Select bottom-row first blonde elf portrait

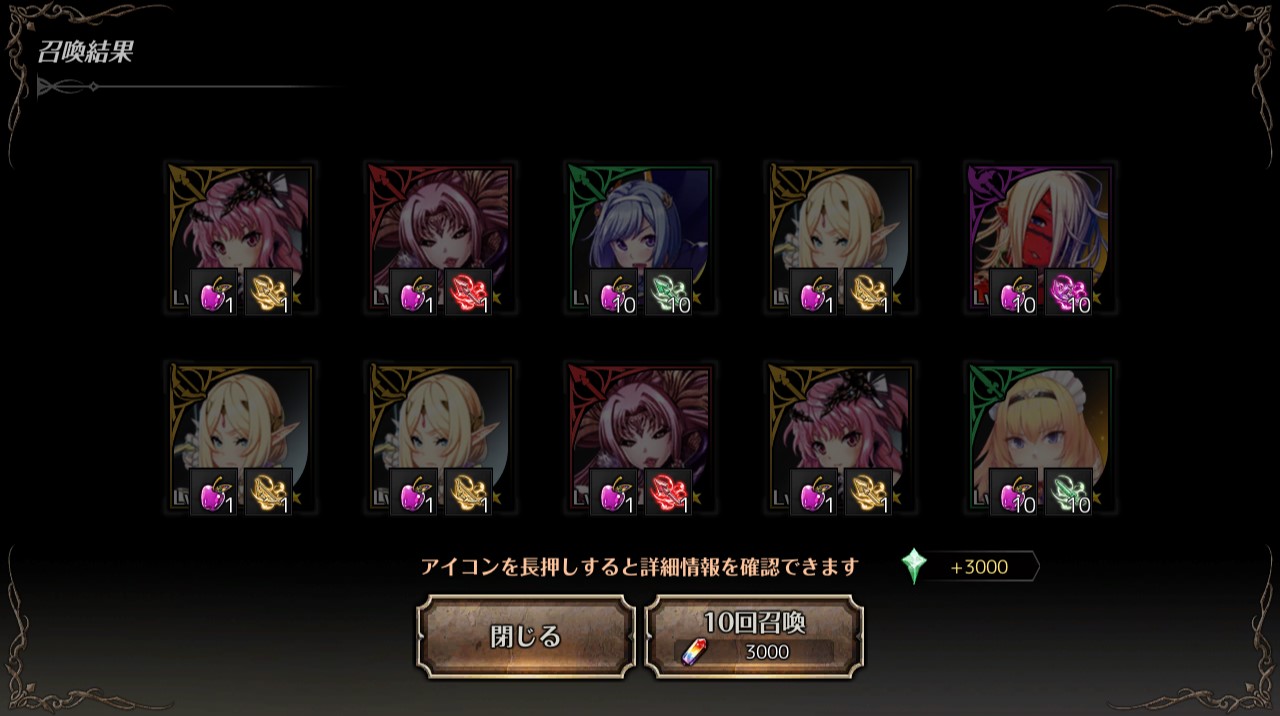click(x=240, y=438)
